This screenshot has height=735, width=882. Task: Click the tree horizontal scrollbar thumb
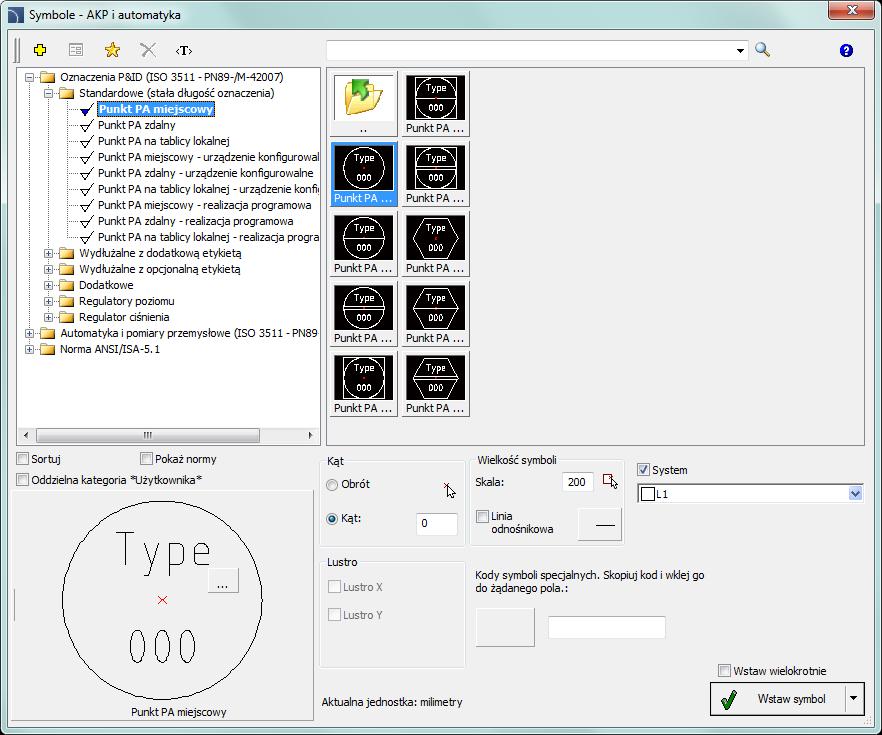click(148, 435)
